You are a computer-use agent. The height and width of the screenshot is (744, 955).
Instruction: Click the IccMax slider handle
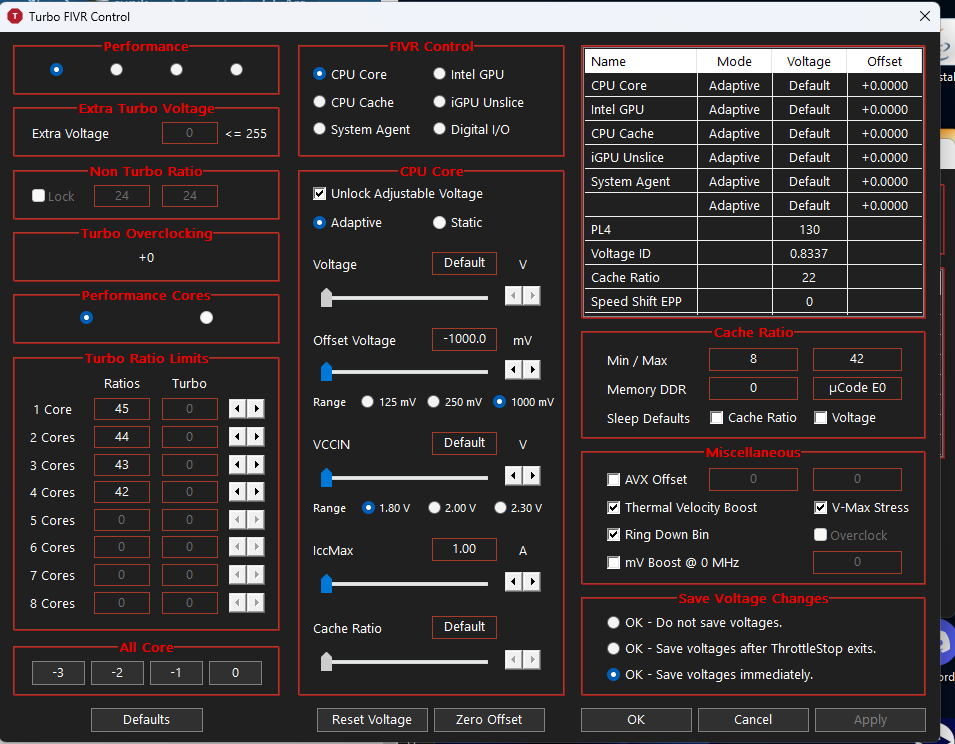pos(326,583)
